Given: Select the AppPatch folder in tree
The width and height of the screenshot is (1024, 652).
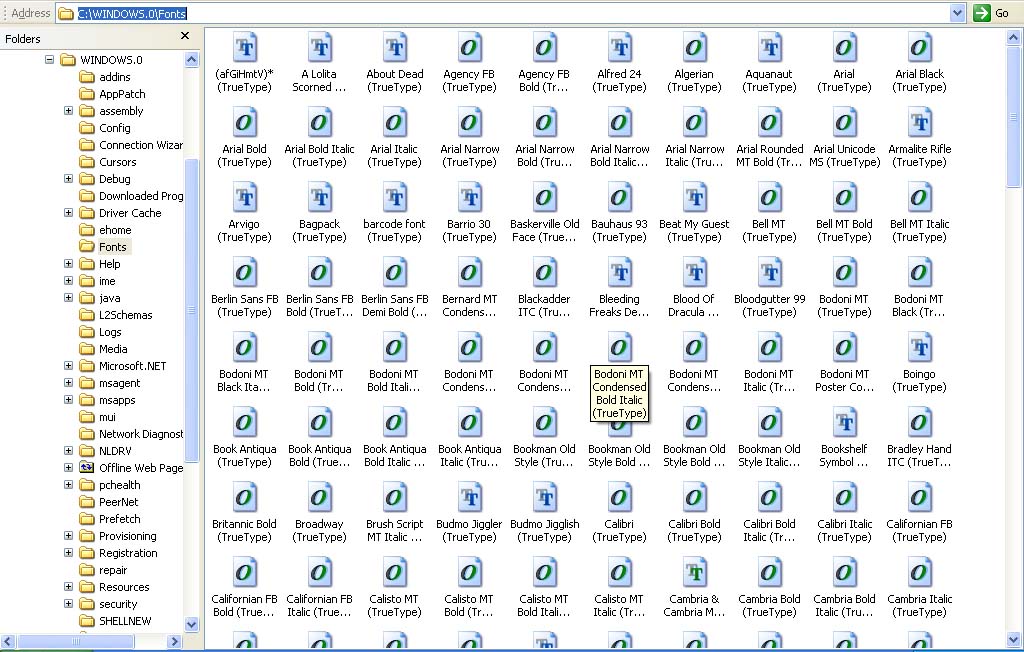Looking at the screenshot, I should point(122,94).
